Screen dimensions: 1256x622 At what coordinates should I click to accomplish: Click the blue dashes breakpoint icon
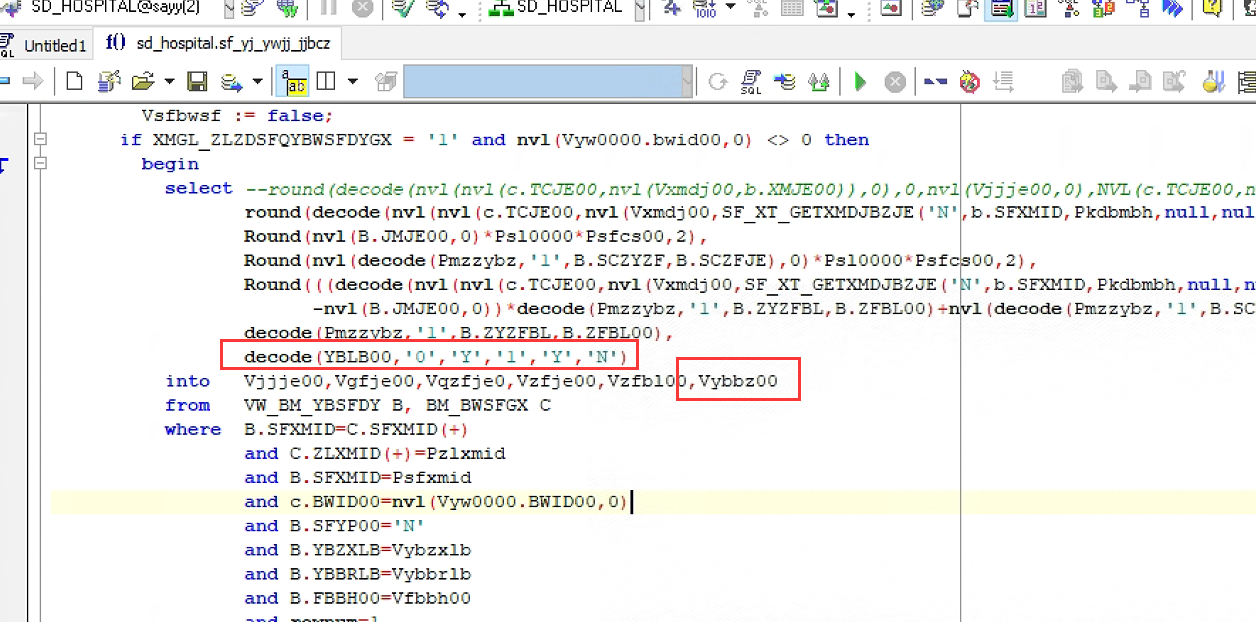point(936,81)
